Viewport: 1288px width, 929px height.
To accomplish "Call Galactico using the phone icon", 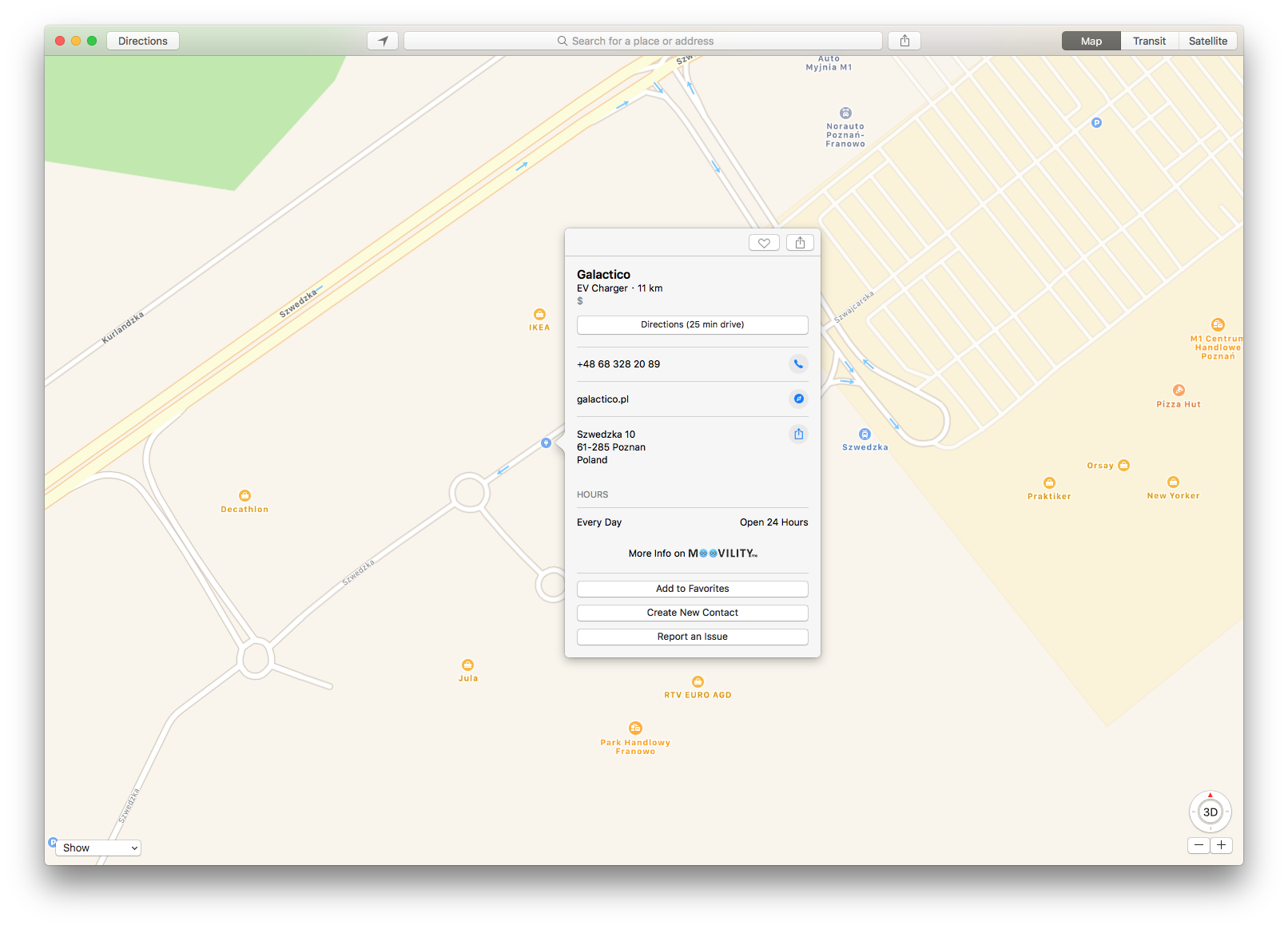I will [798, 364].
